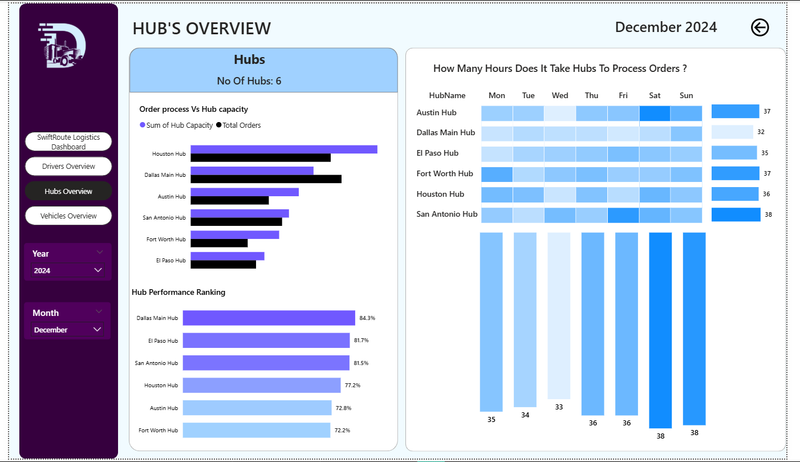This screenshot has height=462, width=800.
Task: Click Austin Hub row total bar 37
Action: coord(735,111)
